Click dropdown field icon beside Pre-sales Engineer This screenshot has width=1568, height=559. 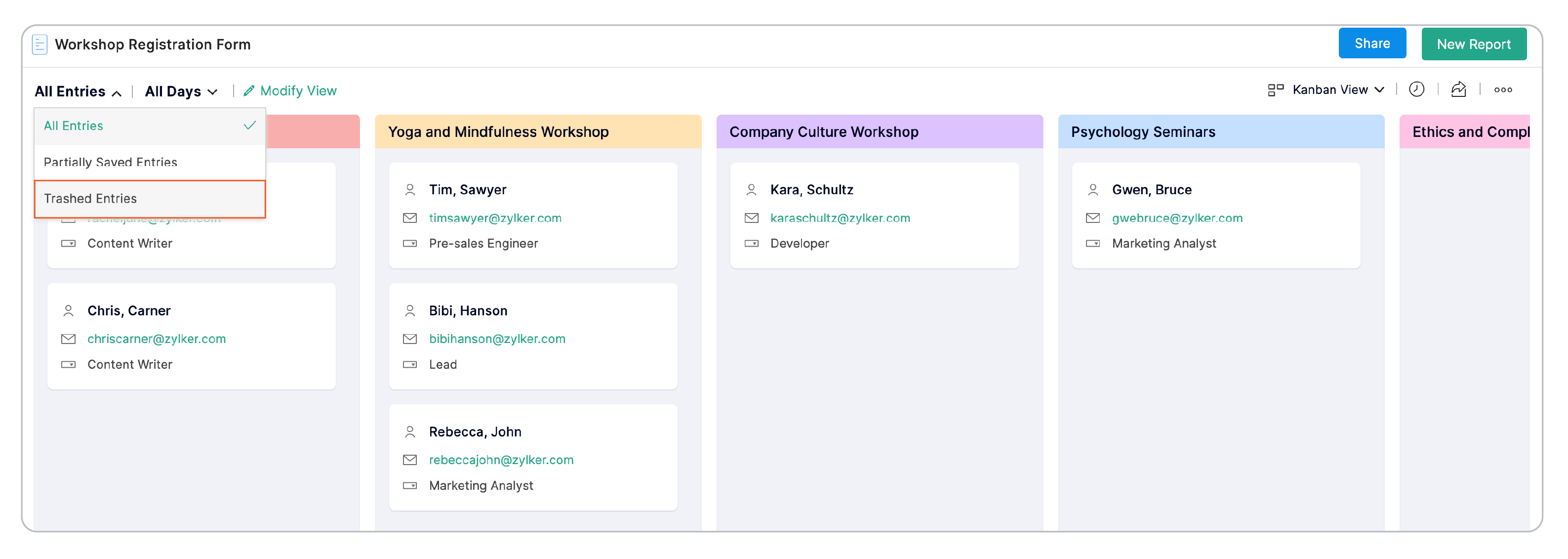(x=410, y=244)
